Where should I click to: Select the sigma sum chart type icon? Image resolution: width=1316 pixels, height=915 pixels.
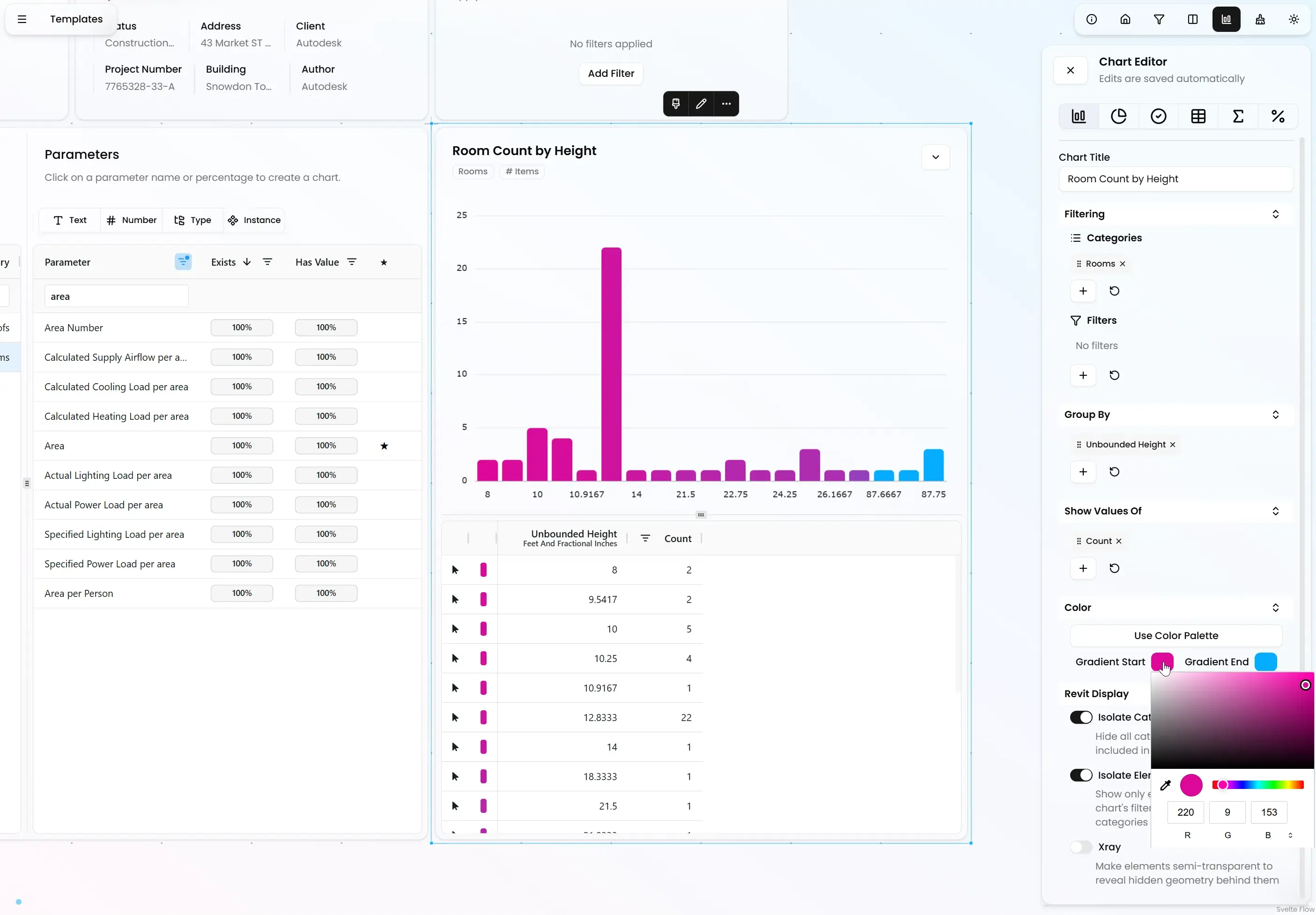tap(1238, 116)
